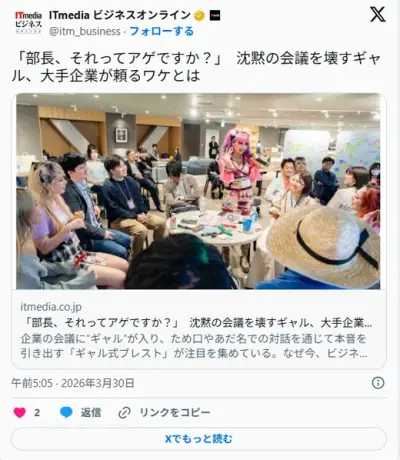
Task: Click the like count number 2
Action: [x=37, y=413]
